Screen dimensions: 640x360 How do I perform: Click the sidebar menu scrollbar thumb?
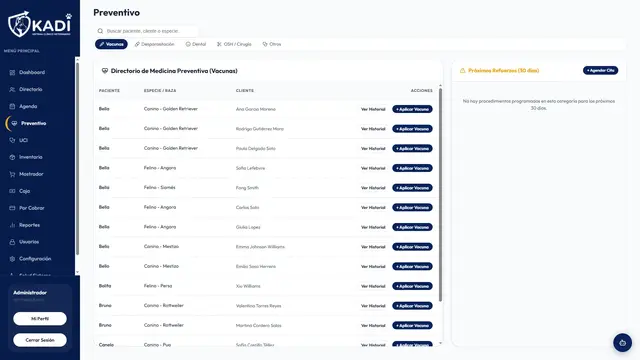point(78,158)
